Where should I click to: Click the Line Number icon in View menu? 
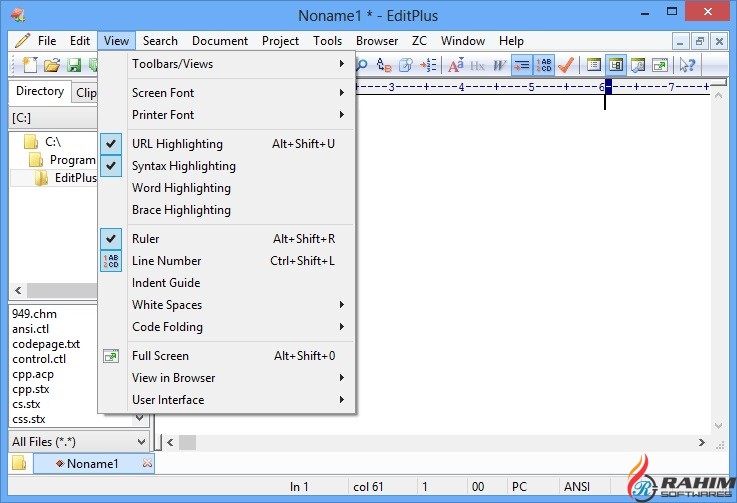[111, 260]
